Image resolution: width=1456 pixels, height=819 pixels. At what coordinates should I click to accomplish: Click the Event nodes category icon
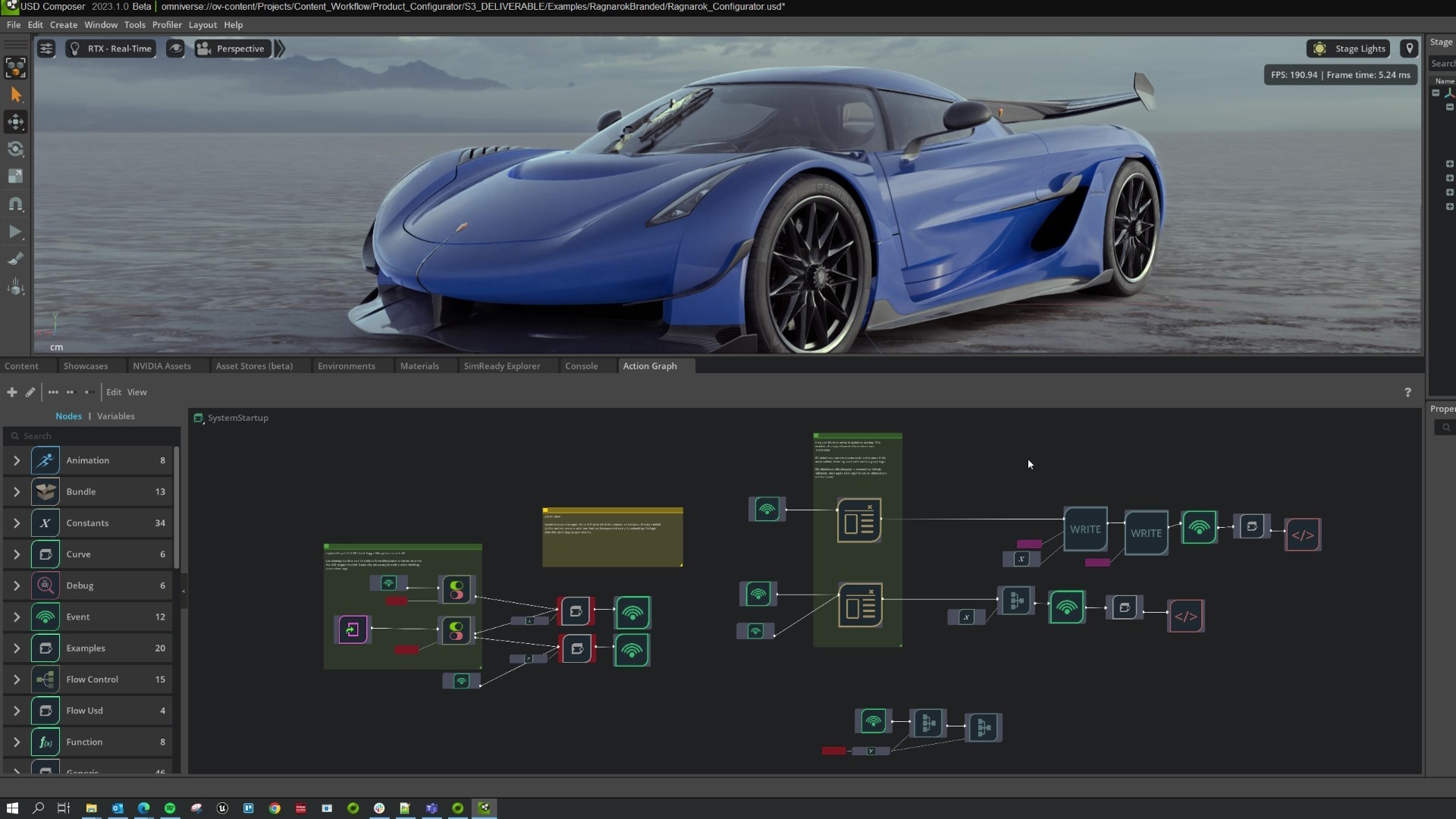[45, 616]
